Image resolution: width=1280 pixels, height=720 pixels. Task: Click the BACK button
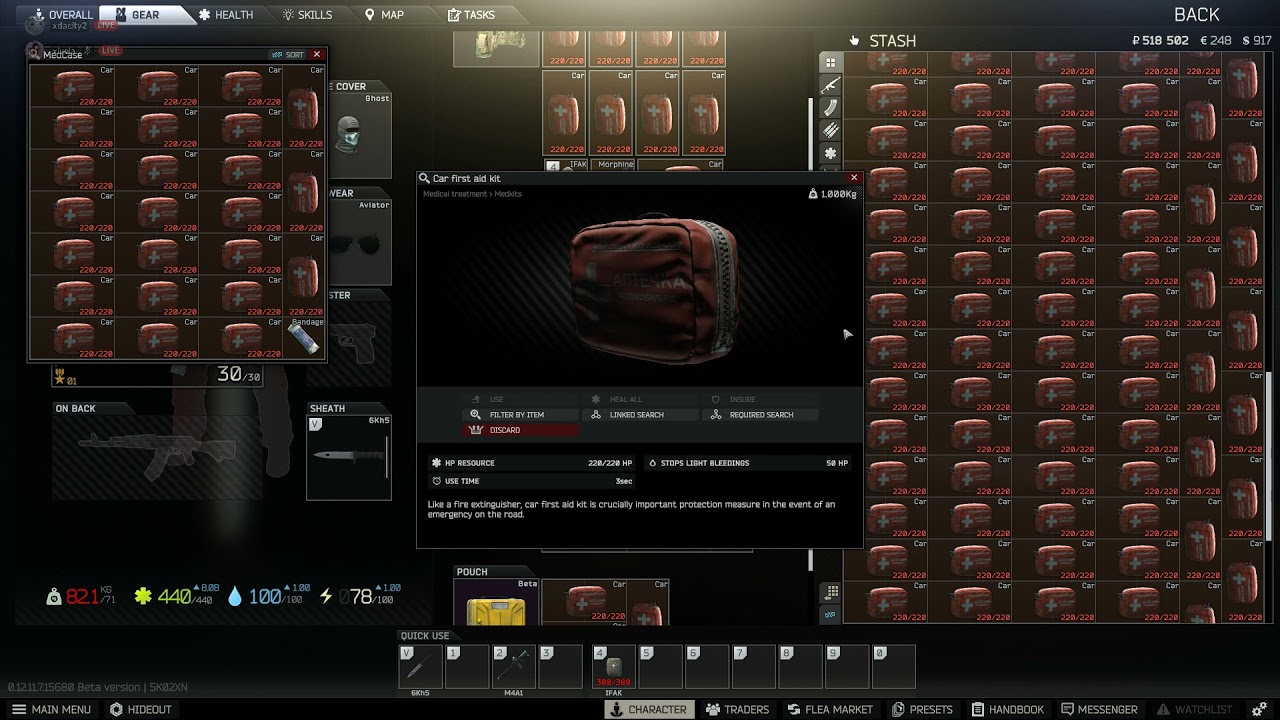coord(1196,14)
